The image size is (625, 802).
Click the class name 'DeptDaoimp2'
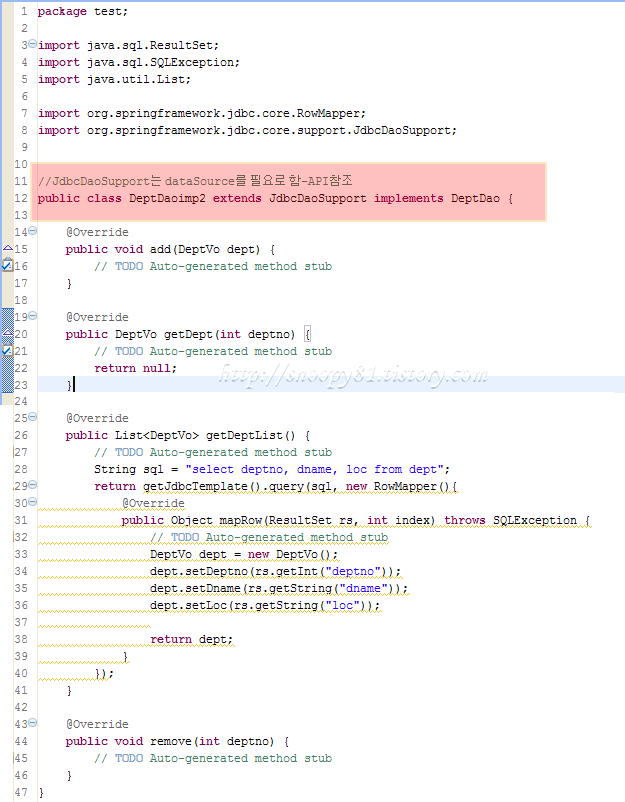pyautogui.click(x=167, y=198)
